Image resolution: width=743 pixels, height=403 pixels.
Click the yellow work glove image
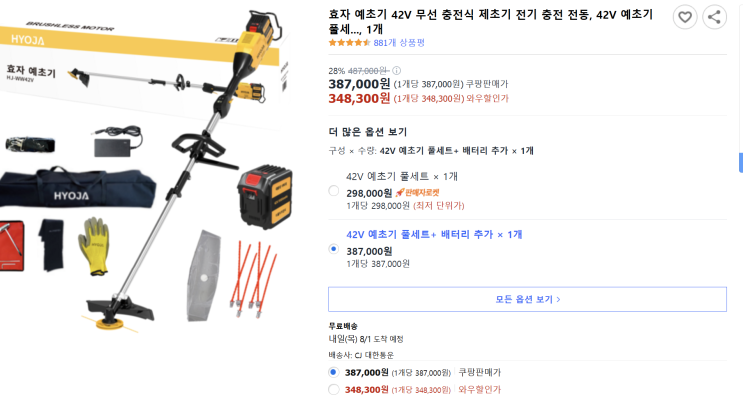coord(96,247)
